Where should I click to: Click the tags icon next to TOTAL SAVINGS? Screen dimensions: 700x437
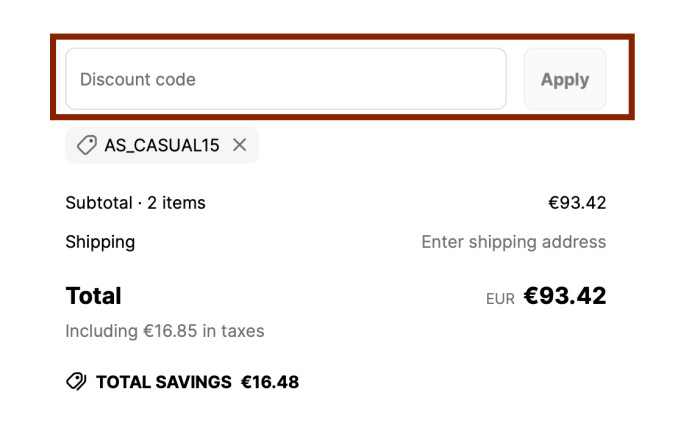coord(76,382)
